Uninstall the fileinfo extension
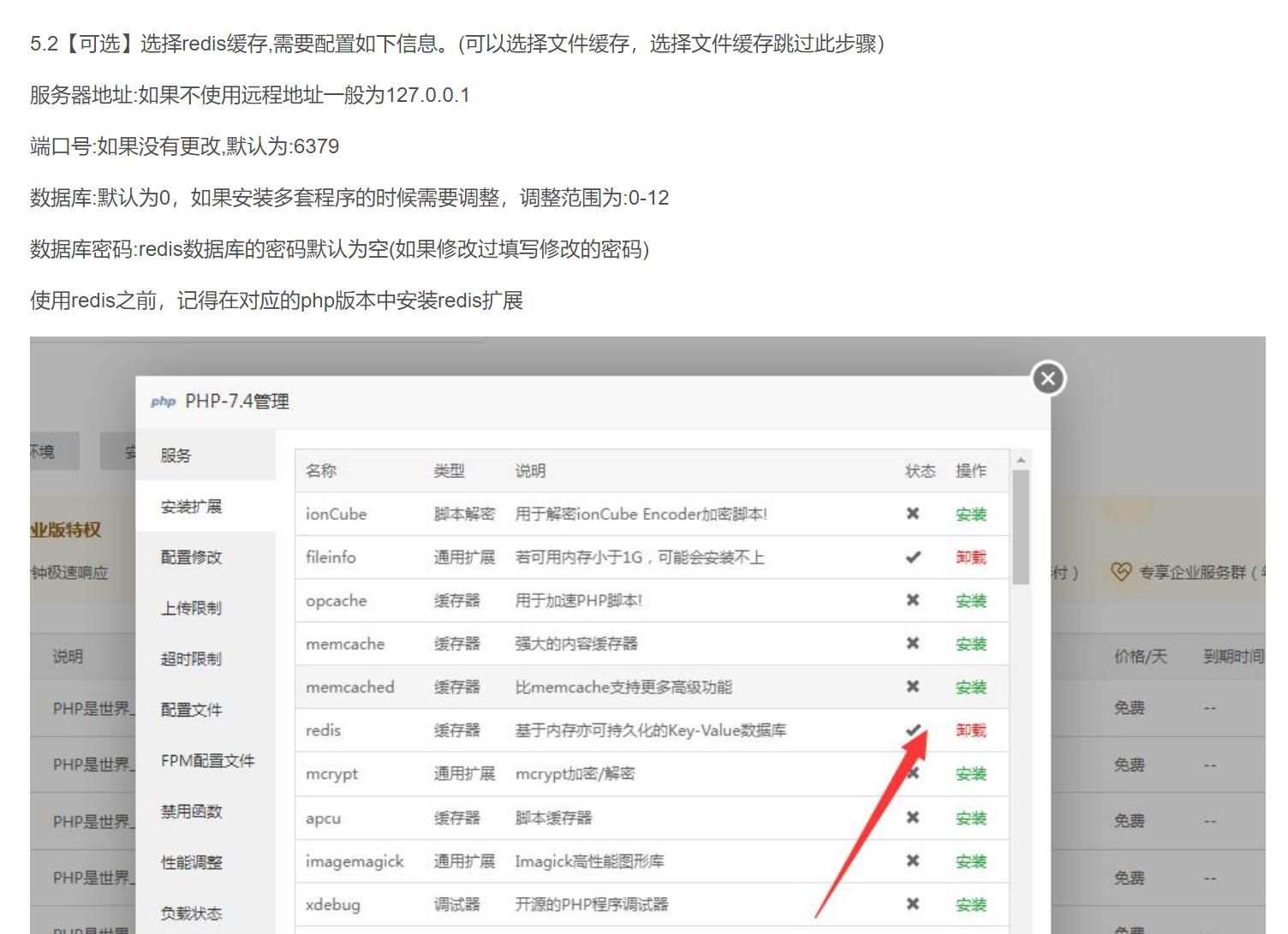This screenshot has height=934, width=1288. [x=971, y=557]
